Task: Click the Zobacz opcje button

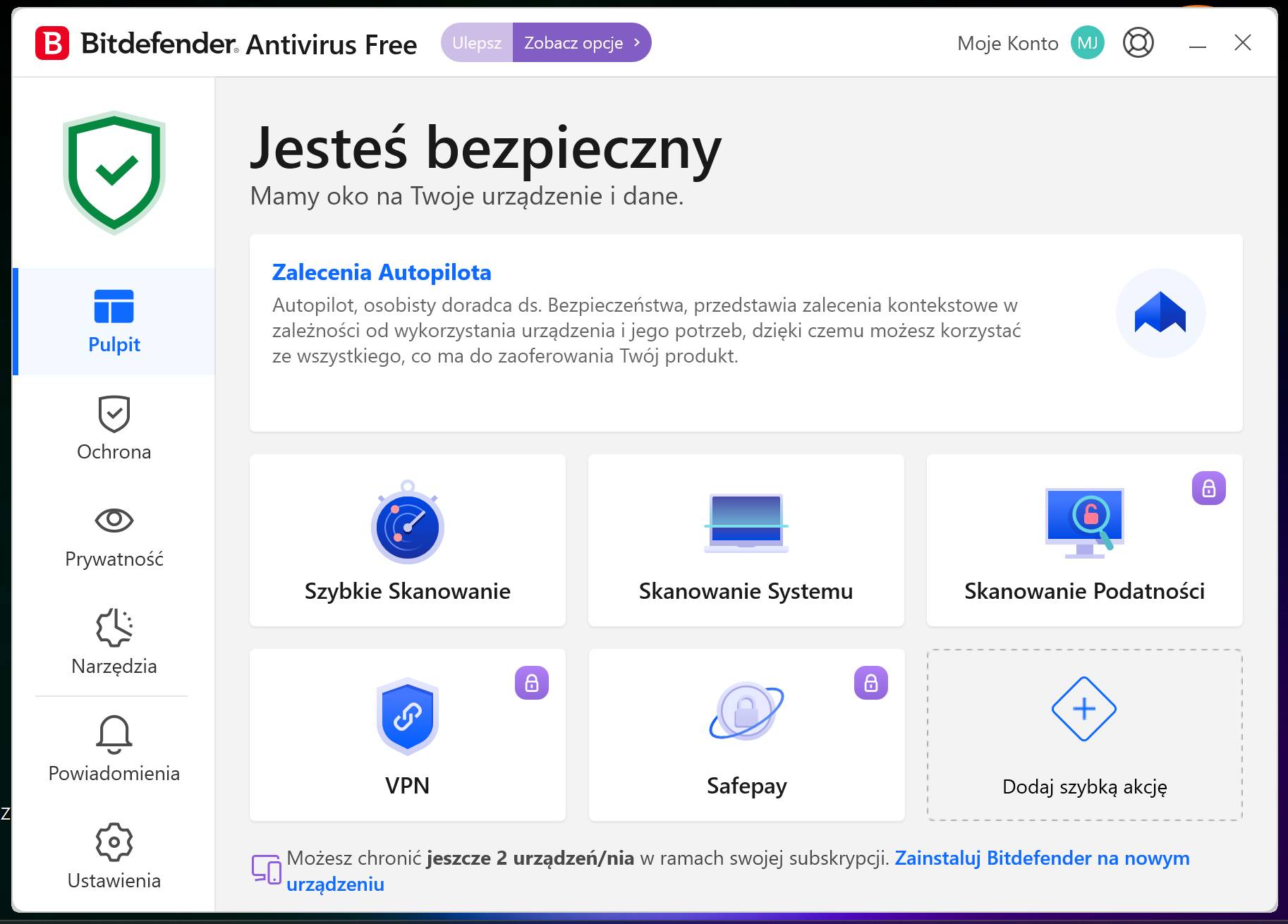Action: (x=582, y=42)
